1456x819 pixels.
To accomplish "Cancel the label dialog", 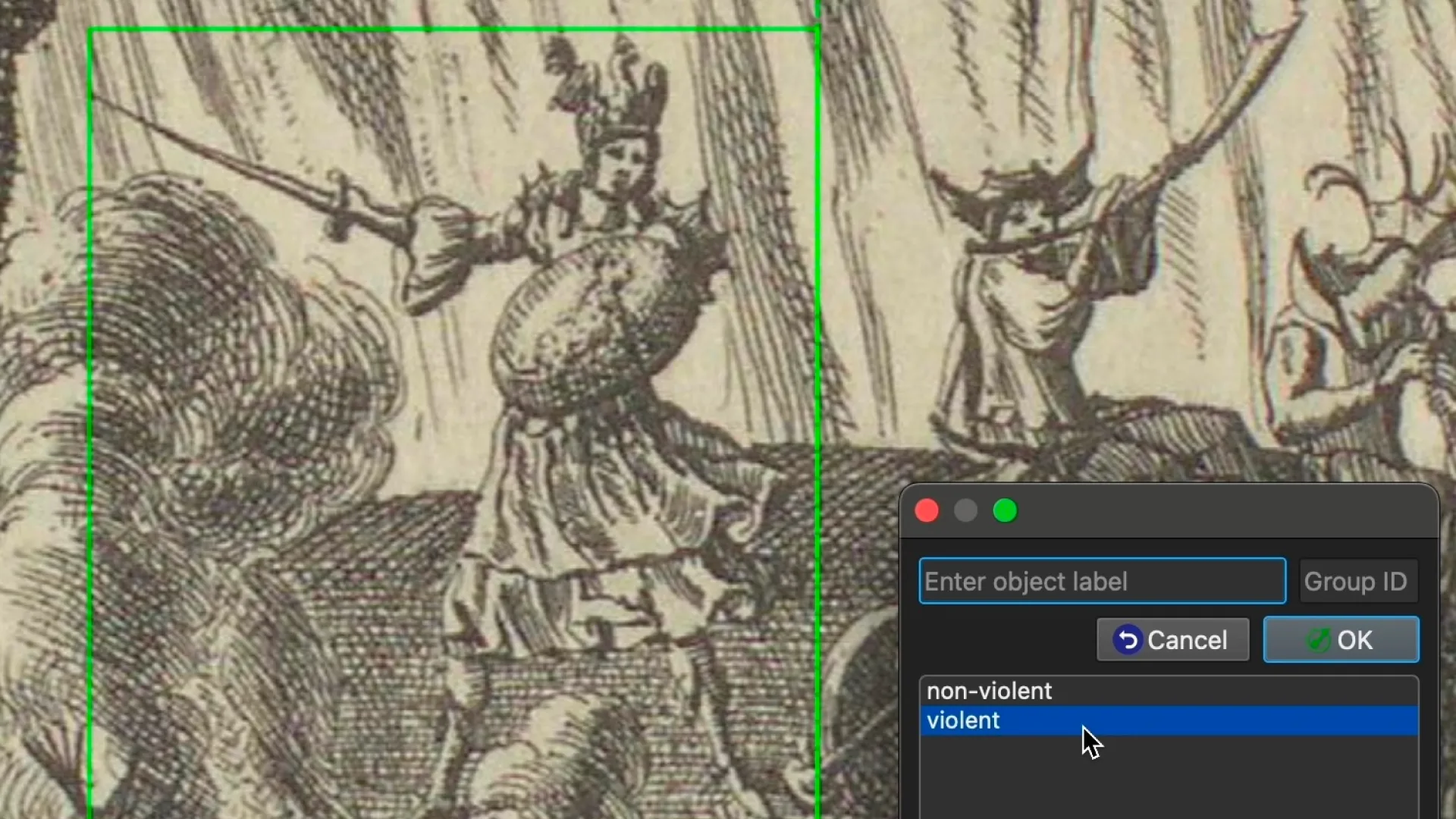I will coord(1172,639).
